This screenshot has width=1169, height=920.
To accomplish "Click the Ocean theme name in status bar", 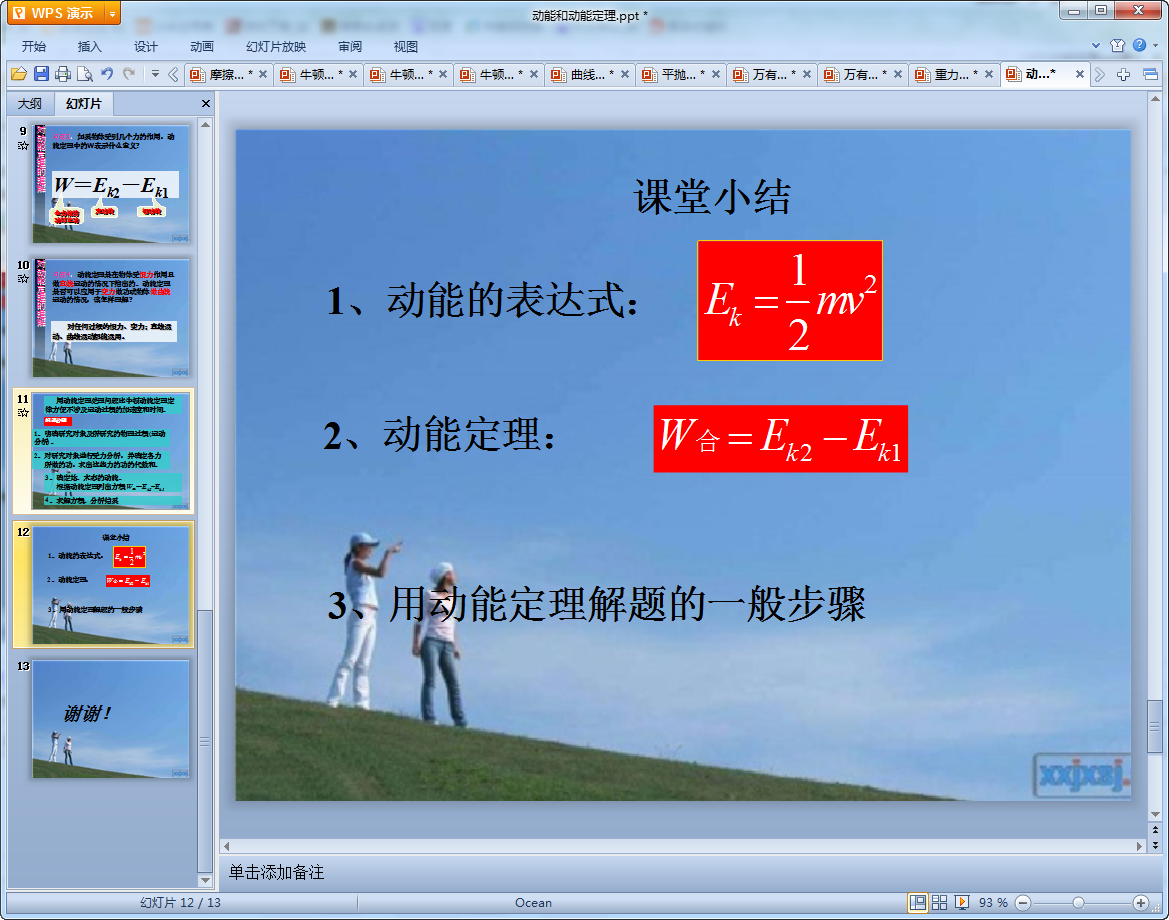I will (x=533, y=903).
